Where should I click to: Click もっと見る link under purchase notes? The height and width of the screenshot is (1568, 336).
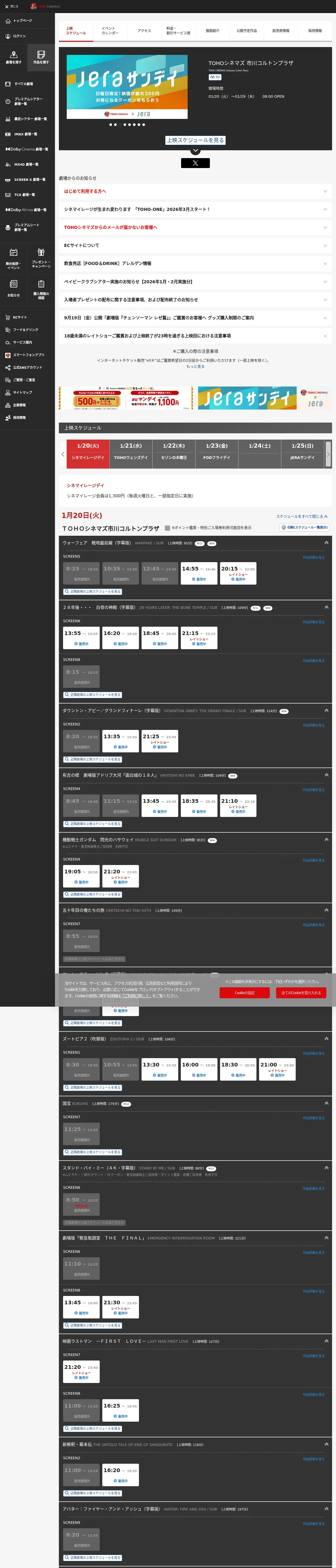tap(195, 366)
